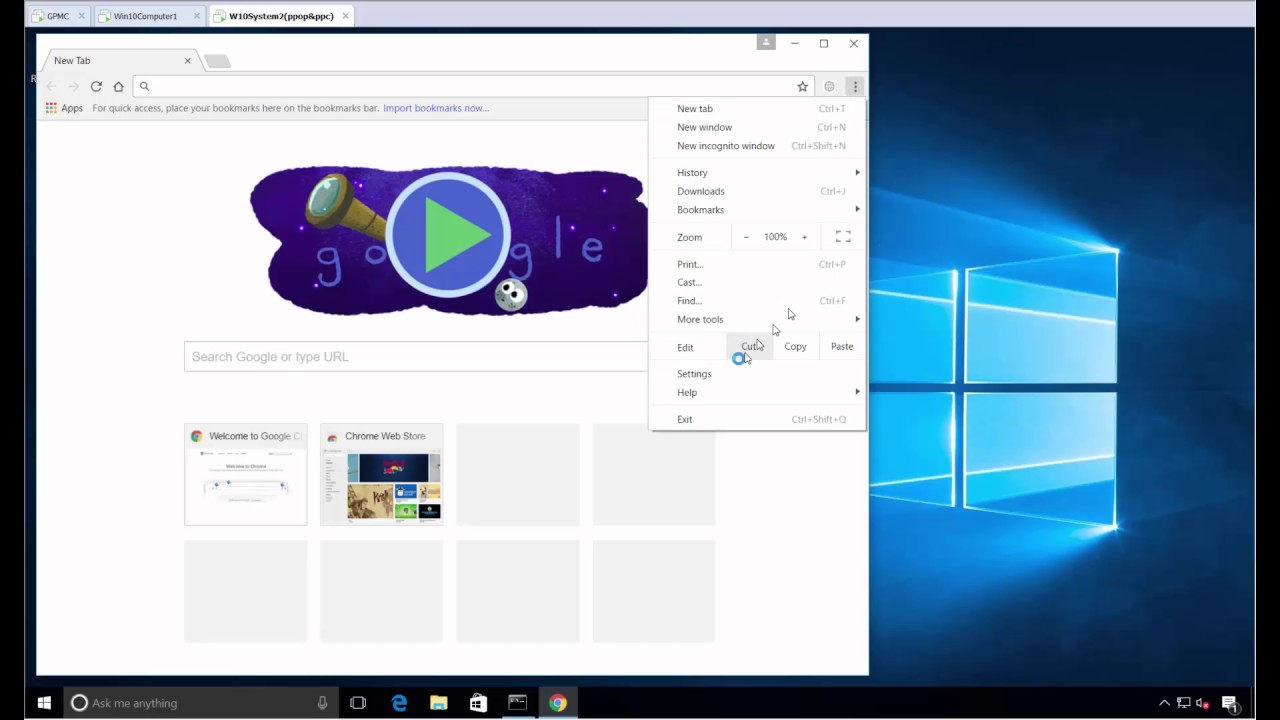Click the Chrome forward arrow
1280x720 pixels.
click(x=73, y=87)
